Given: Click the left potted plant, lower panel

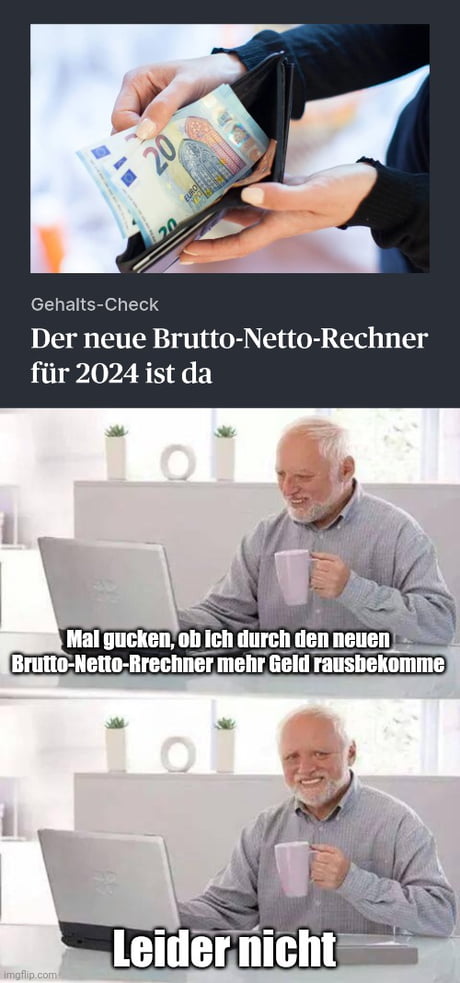Looking at the screenshot, I should click(x=116, y=744).
